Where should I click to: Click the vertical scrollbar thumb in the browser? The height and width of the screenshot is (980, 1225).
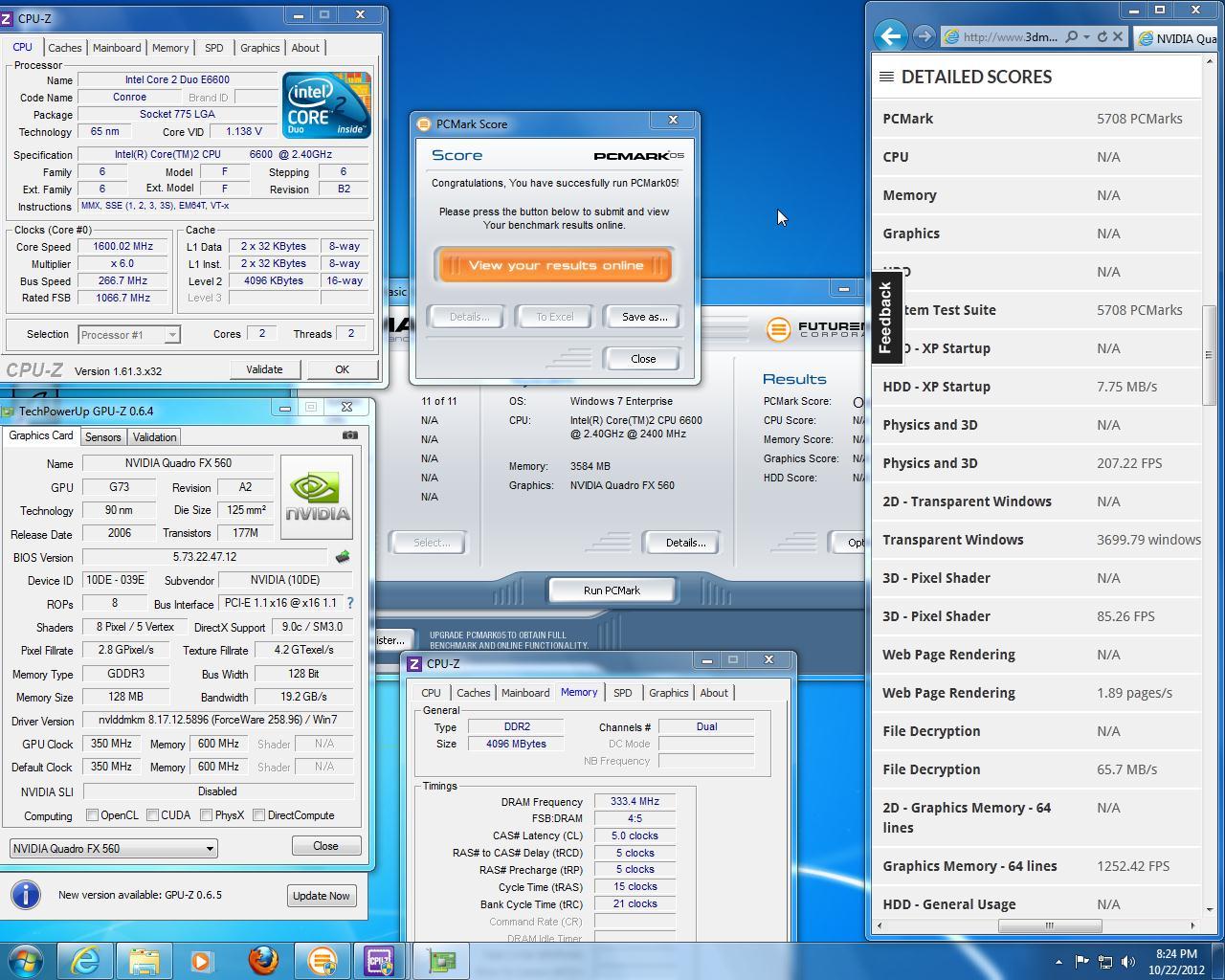1209,355
